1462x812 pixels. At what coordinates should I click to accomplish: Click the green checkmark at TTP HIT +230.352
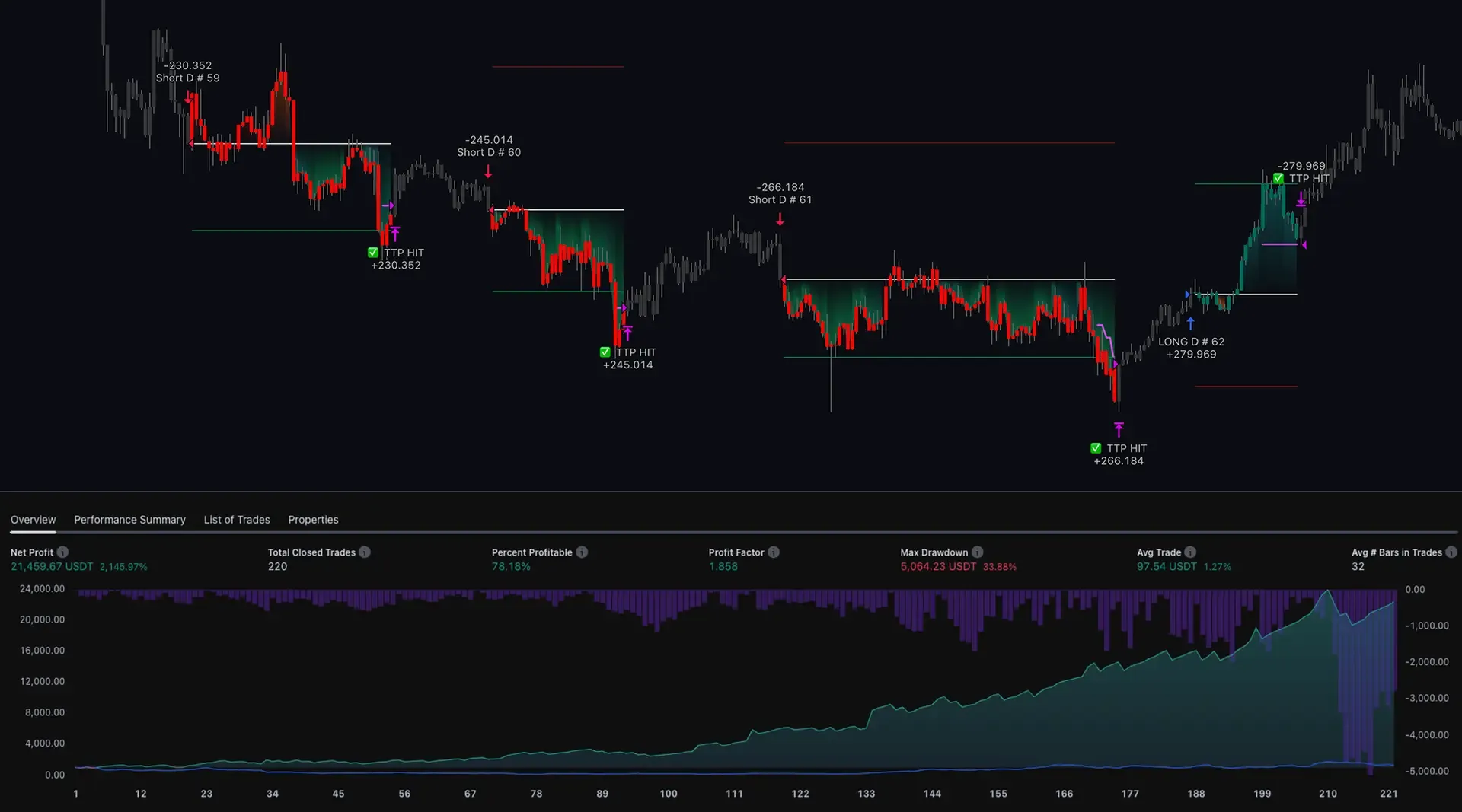(373, 253)
